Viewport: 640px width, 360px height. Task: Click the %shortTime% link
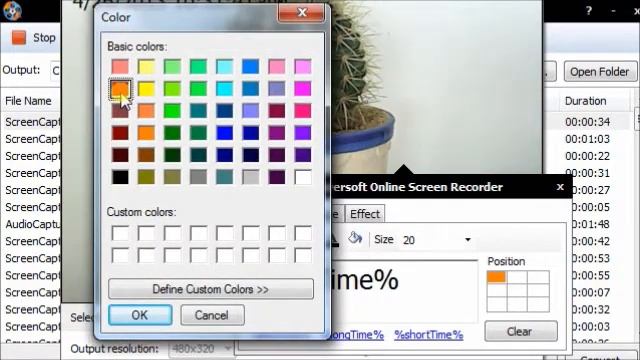[x=429, y=335]
